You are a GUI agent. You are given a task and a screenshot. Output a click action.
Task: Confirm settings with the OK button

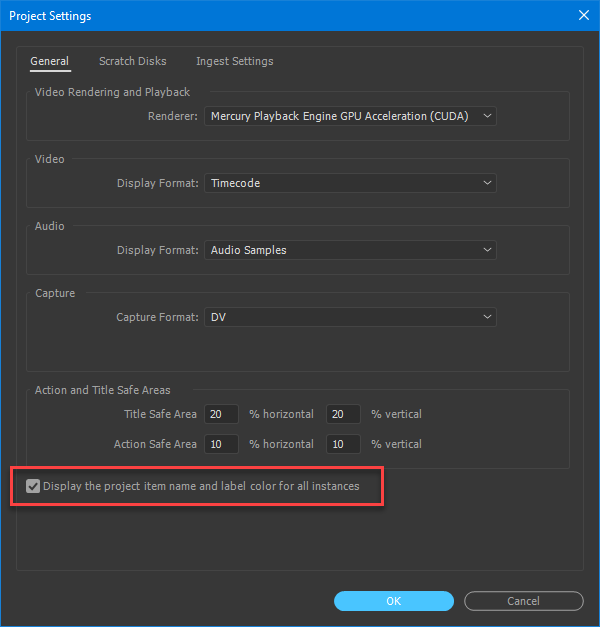coord(394,601)
